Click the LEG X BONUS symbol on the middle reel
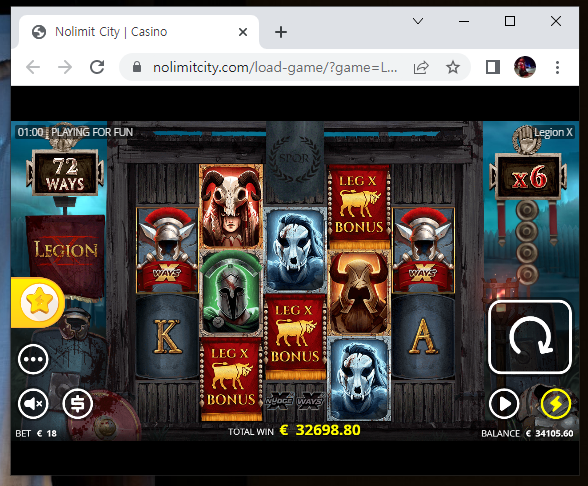Screen dimensions: 588x486 click(295, 336)
